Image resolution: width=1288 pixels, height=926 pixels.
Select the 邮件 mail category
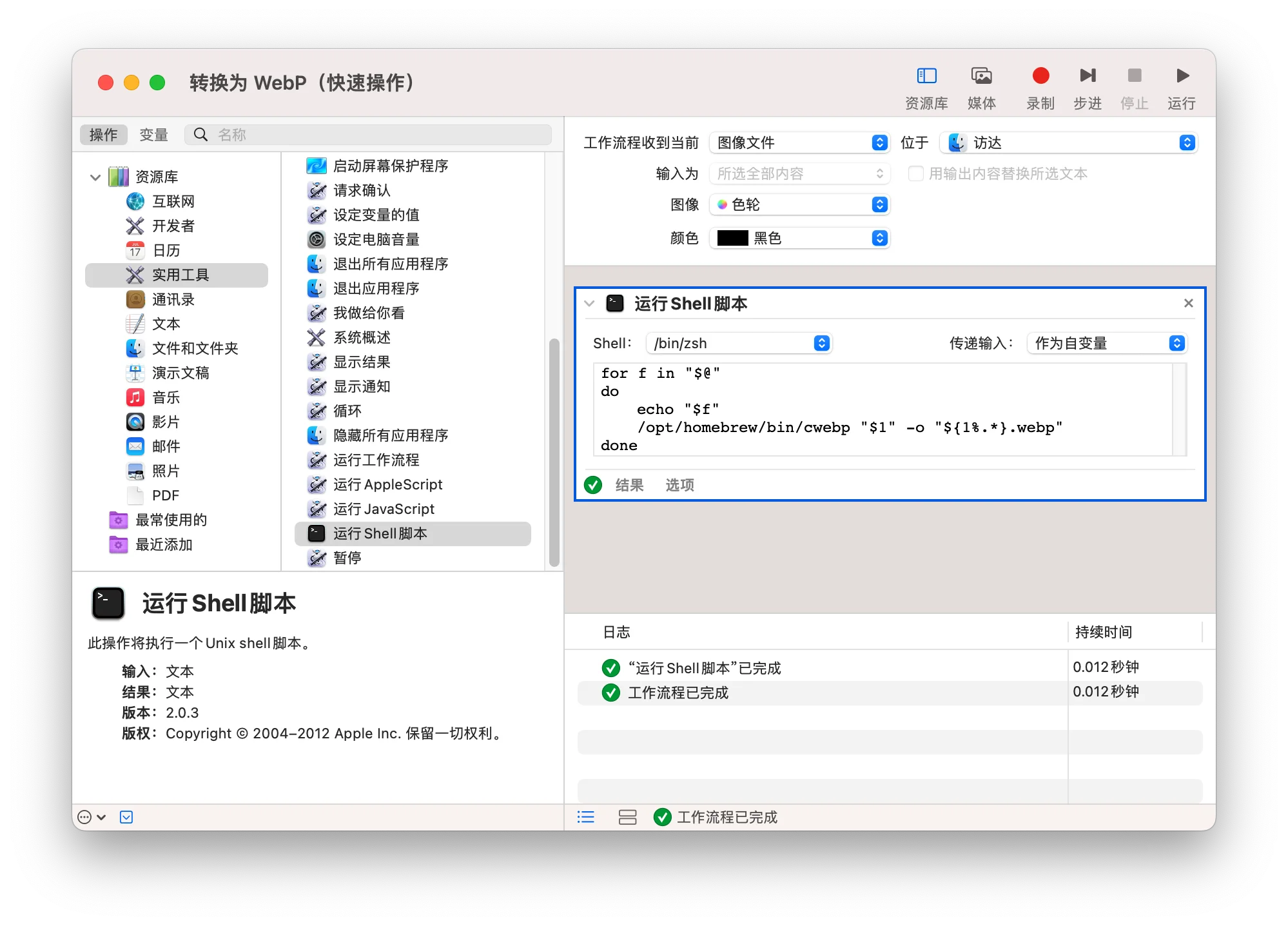click(x=177, y=446)
